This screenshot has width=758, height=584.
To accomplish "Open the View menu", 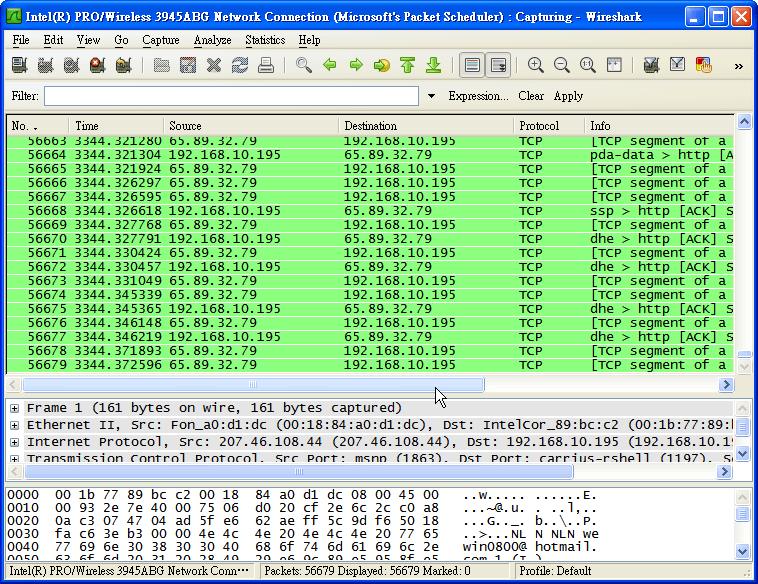I will [x=88, y=40].
